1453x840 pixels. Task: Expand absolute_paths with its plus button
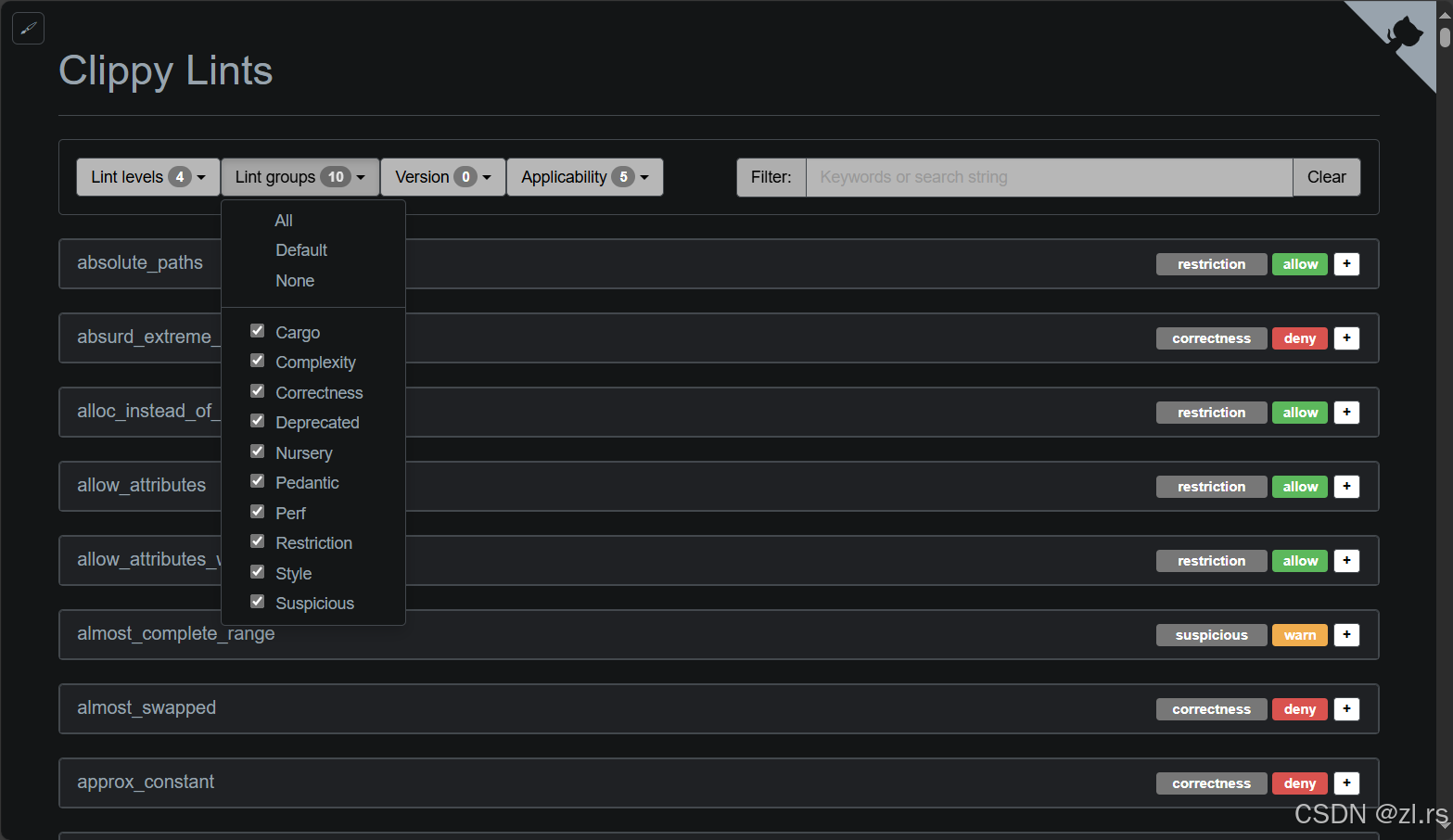[x=1346, y=264]
